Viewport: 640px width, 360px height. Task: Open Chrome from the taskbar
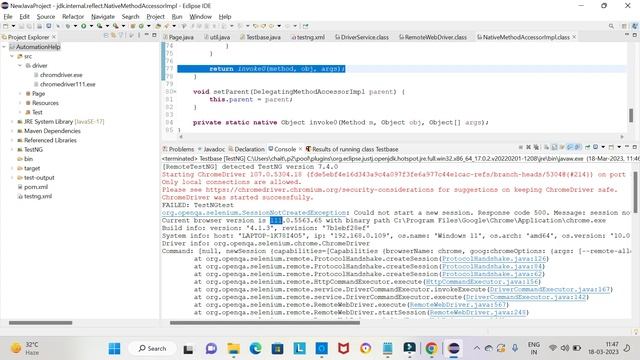click(x=431, y=349)
